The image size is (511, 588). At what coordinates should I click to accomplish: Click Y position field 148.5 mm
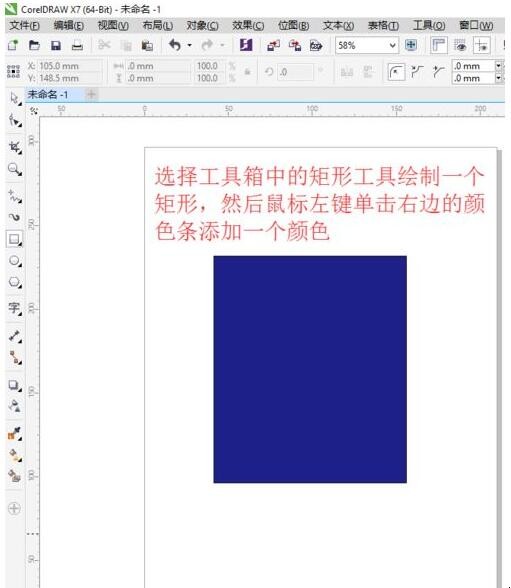click(x=70, y=78)
